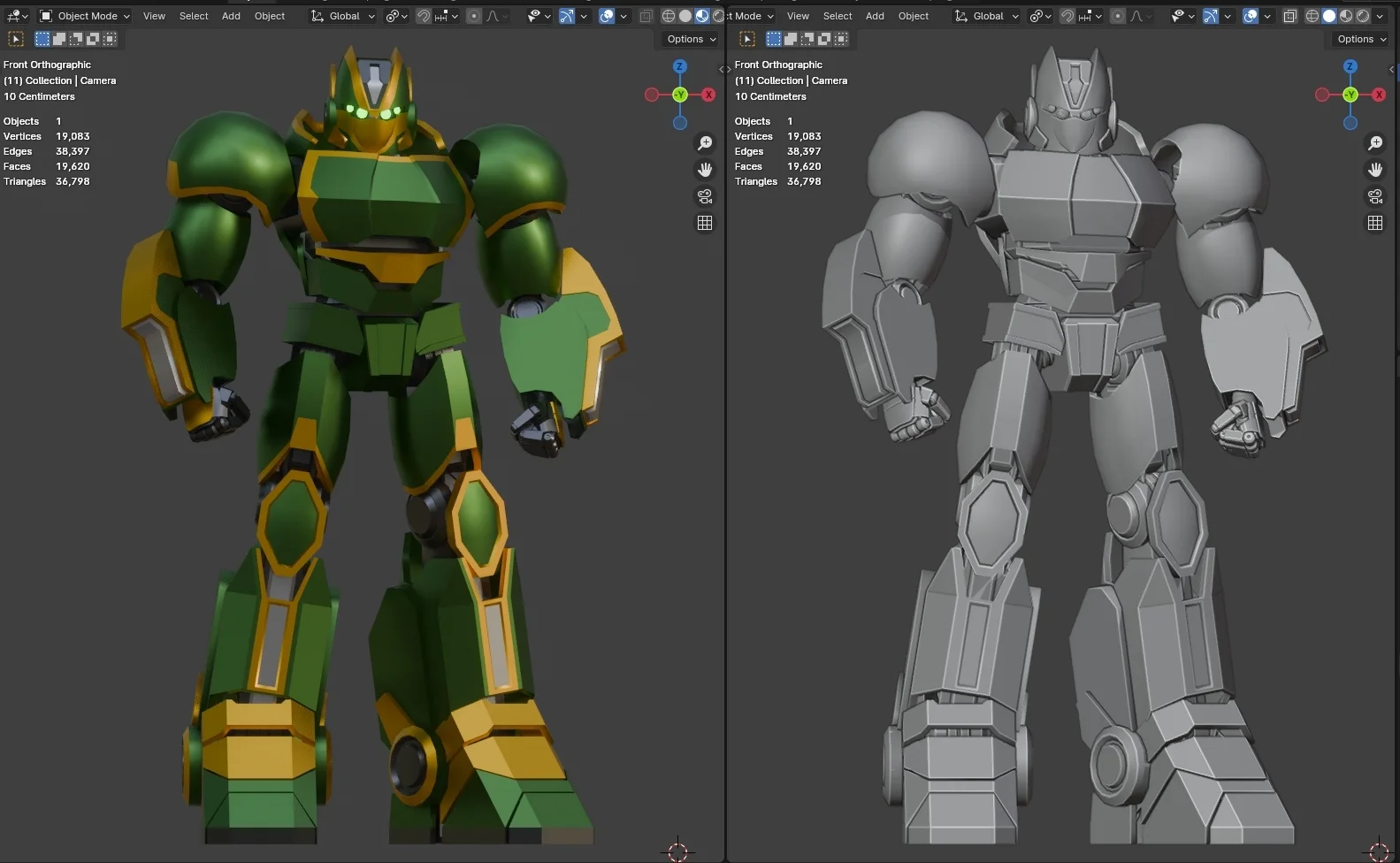Switch left viewport to solid shading
The height and width of the screenshot is (863, 1400).
click(685, 16)
